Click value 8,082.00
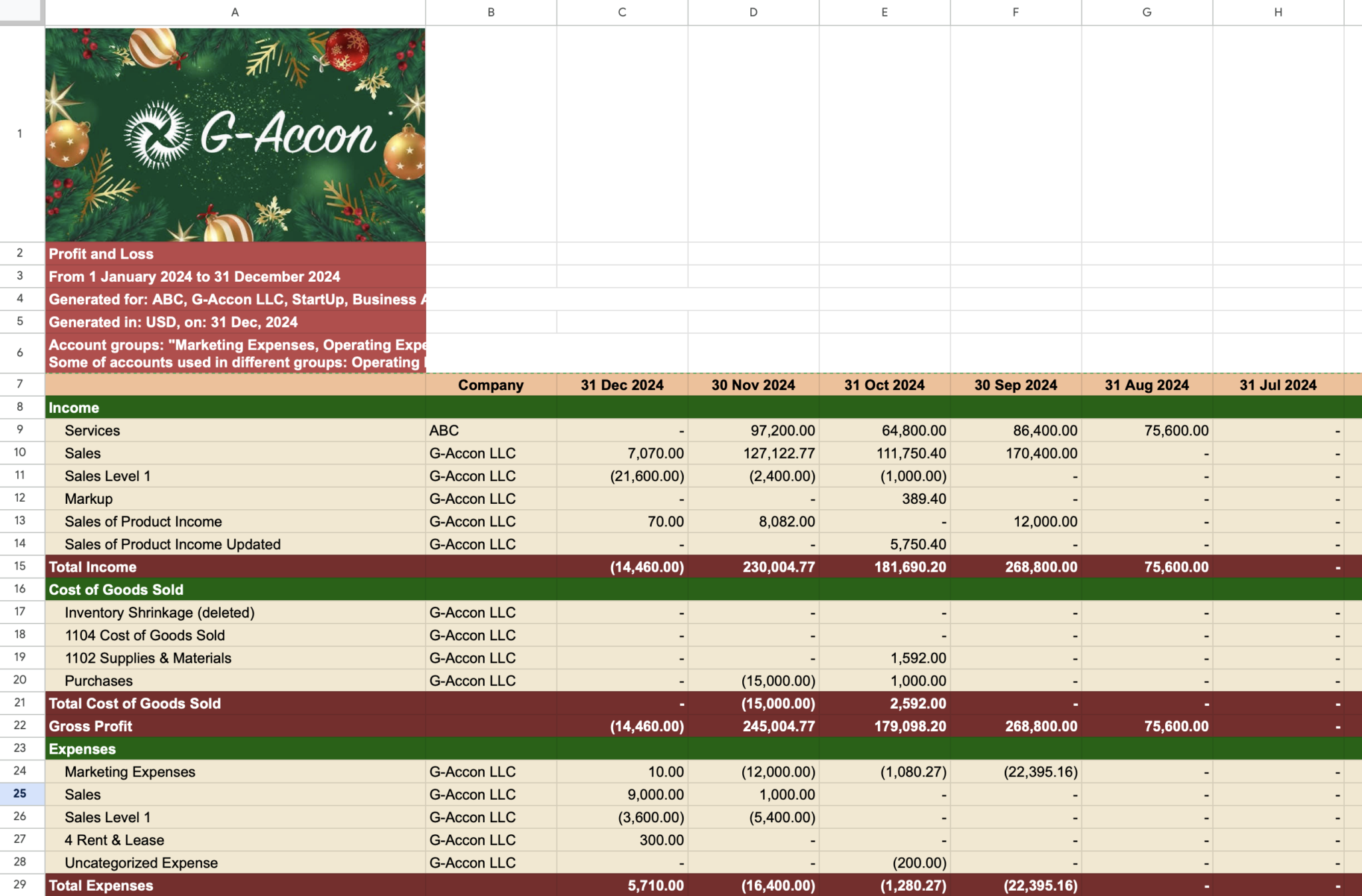 point(753,521)
